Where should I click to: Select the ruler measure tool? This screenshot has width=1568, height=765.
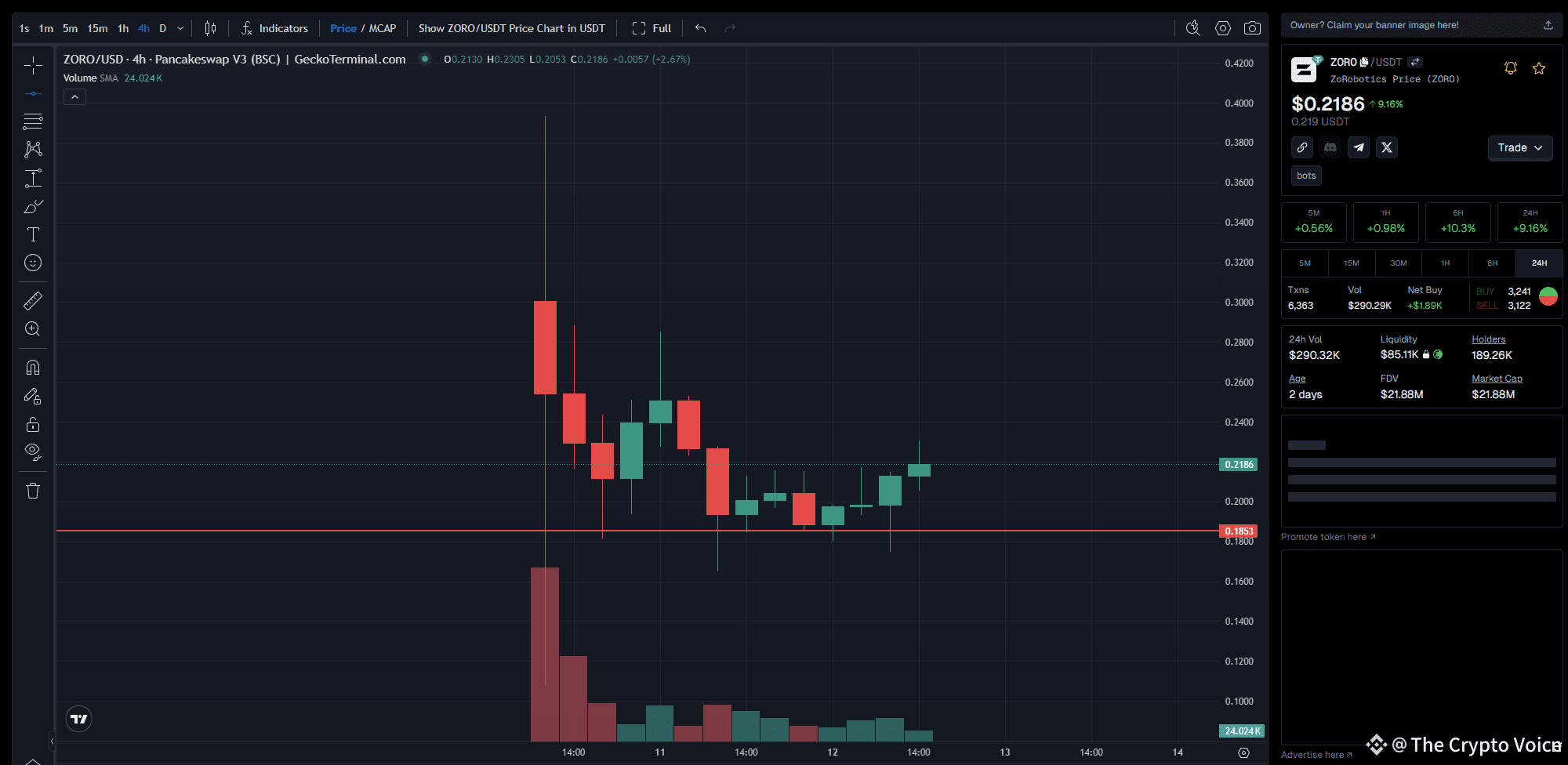click(33, 300)
